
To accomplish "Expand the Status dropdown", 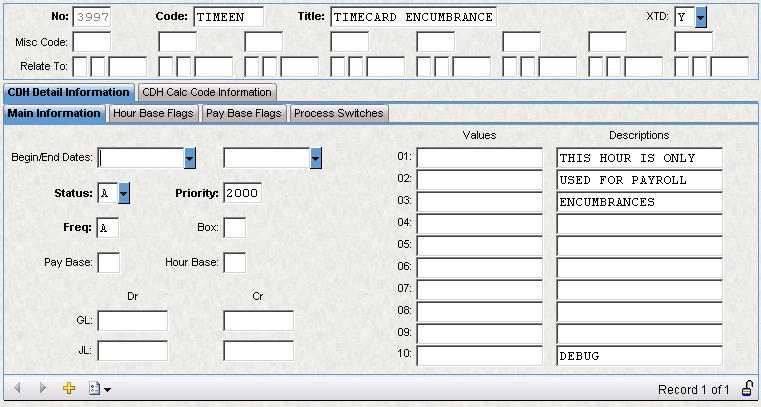I will pyautogui.click(x=124, y=193).
